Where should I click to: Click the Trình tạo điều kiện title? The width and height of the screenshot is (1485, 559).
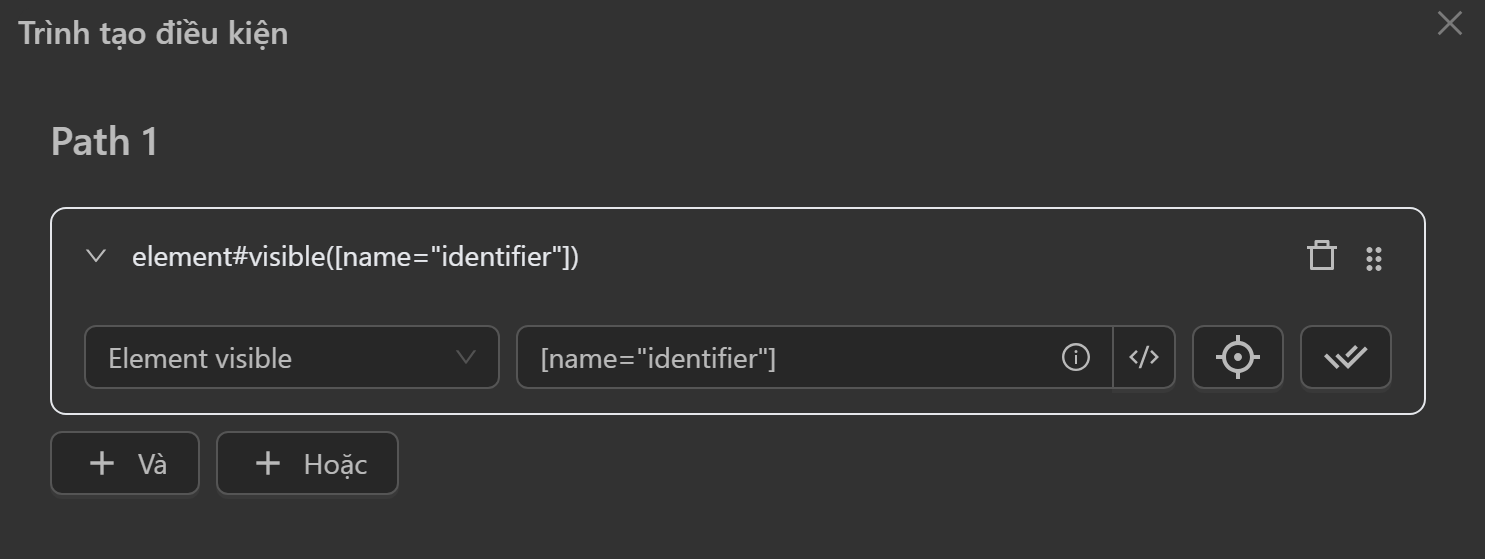(153, 33)
